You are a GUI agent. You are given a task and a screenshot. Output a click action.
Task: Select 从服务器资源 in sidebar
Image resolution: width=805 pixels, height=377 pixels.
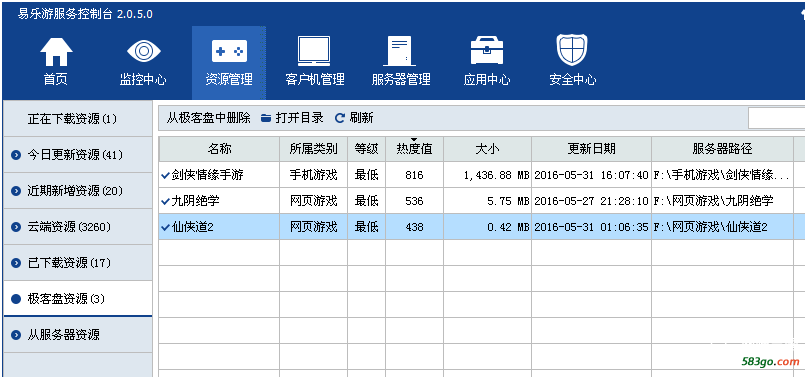coord(78,335)
